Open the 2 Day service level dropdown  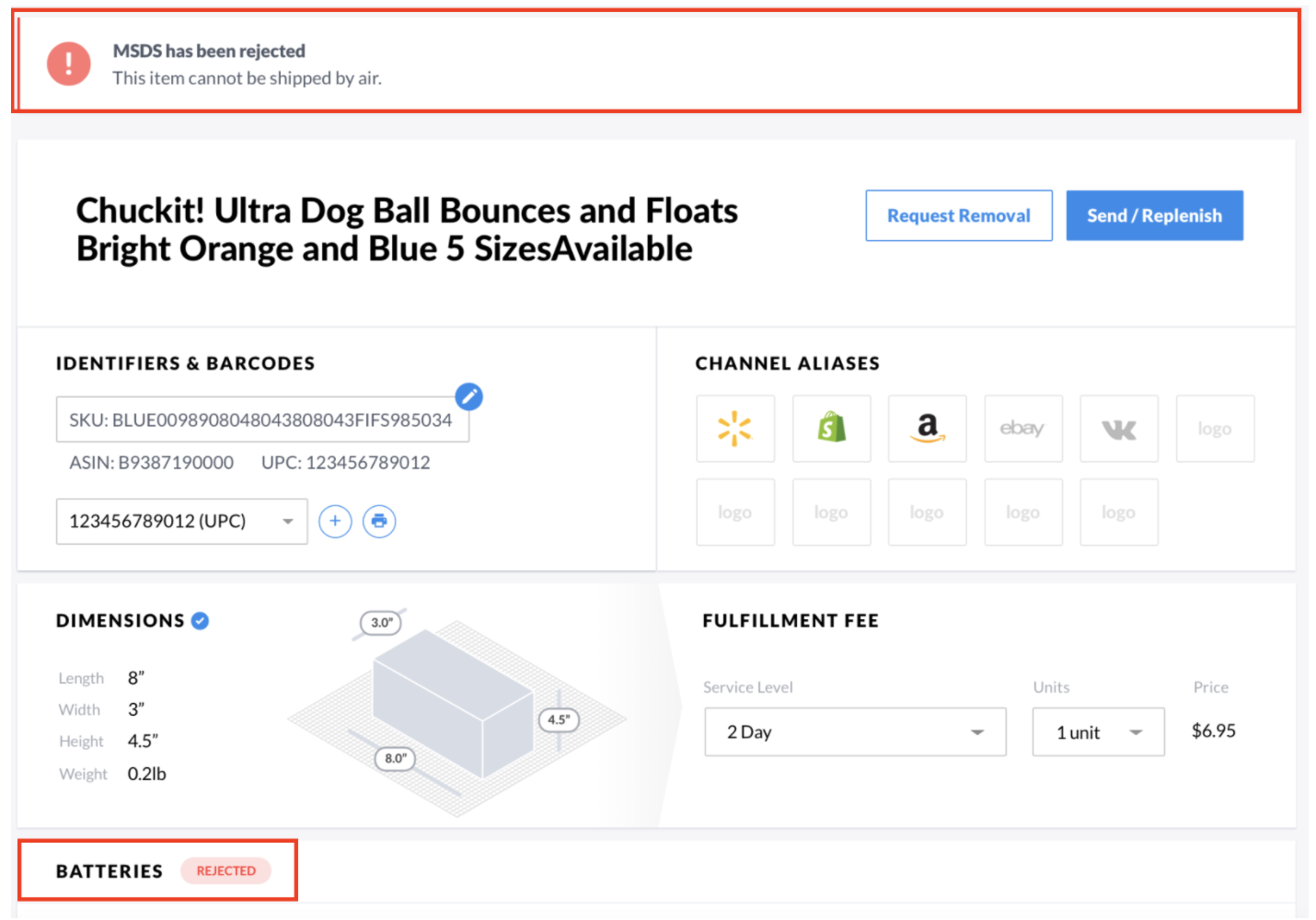pyautogui.click(x=855, y=732)
